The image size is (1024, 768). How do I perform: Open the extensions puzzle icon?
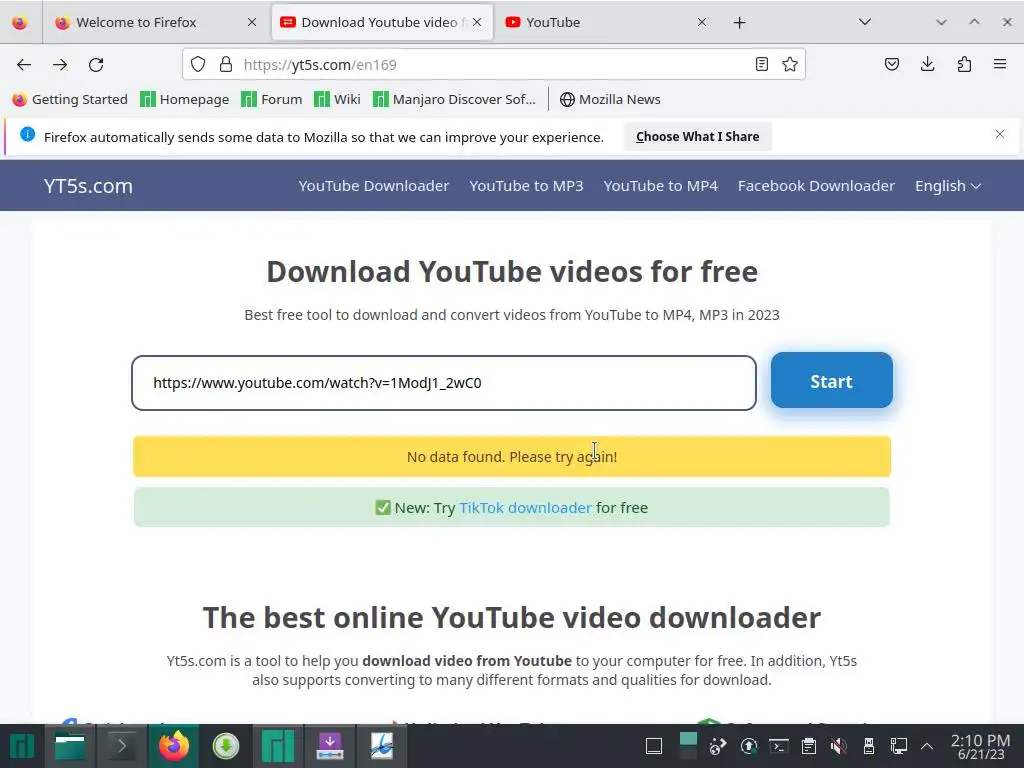(964, 64)
